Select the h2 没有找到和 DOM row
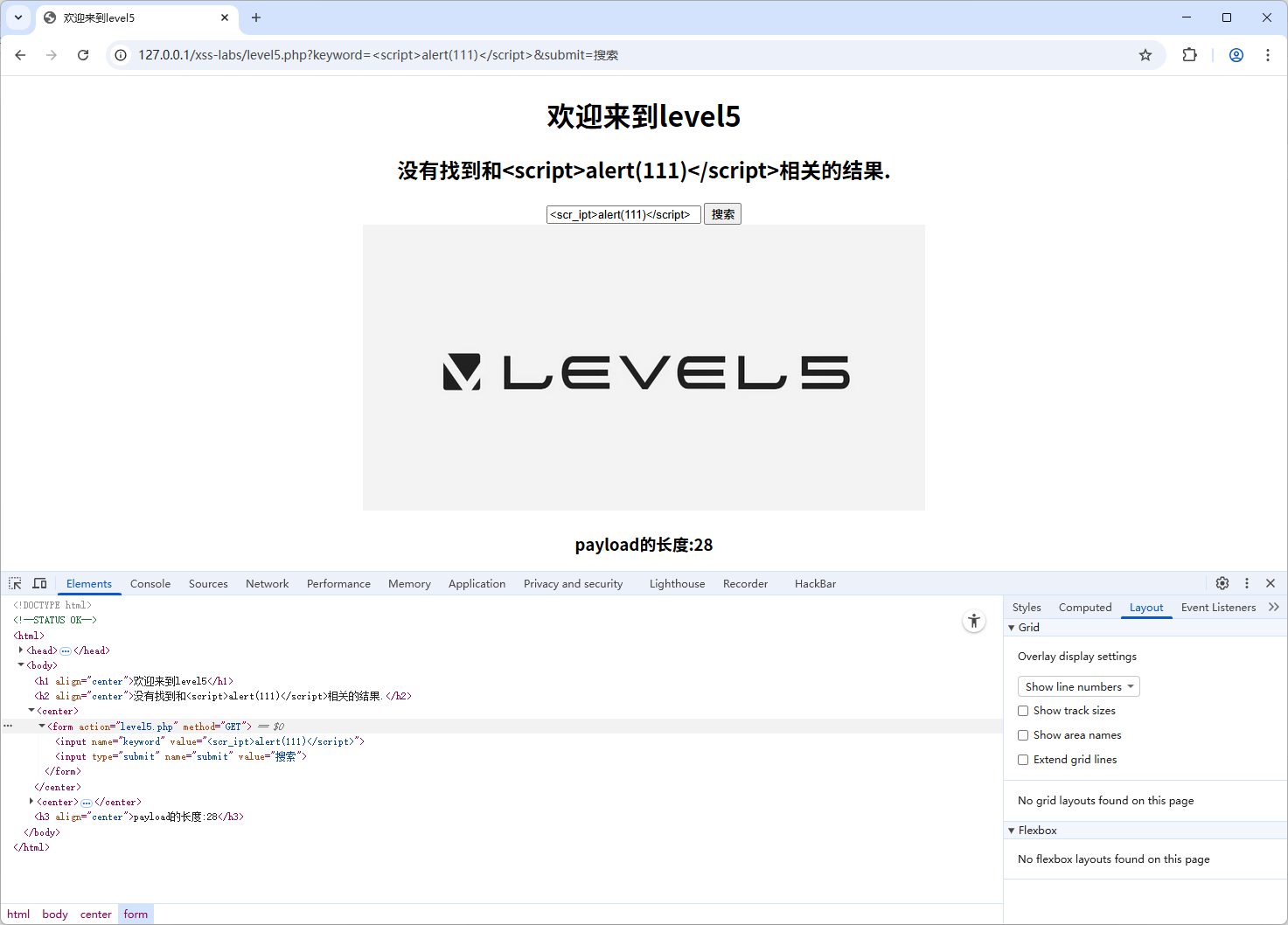The height and width of the screenshot is (925, 1288). [x=223, y=696]
